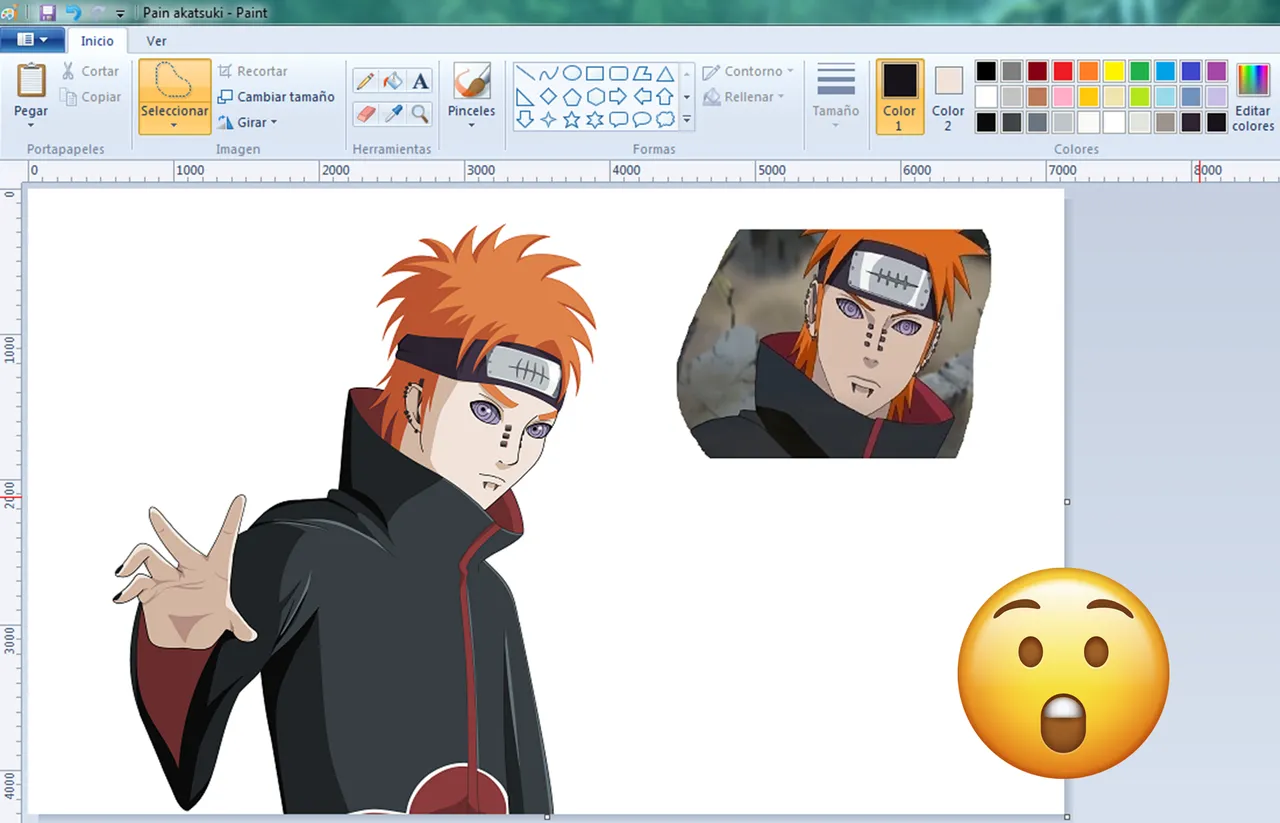Switch to the Ver tab

pyautogui.click(x=156, y=41)
